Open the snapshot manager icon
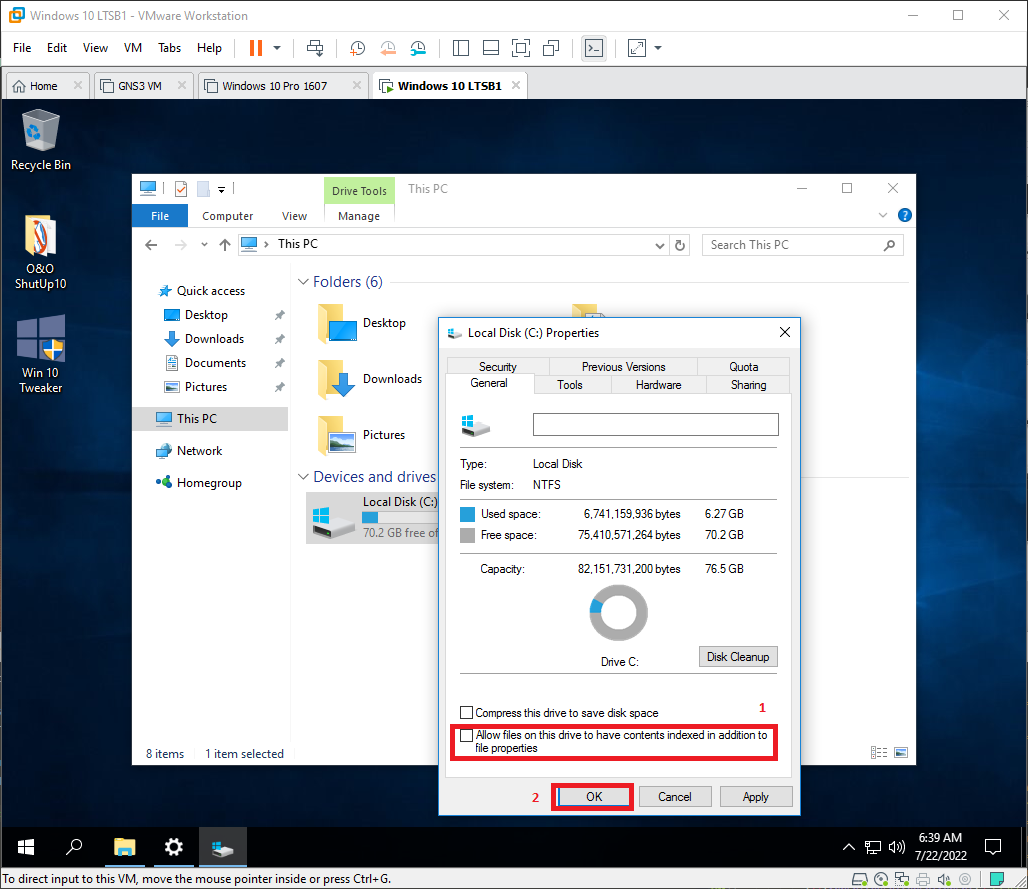The height and width of the screenshot is (889, 1028). click(x=418, y=48)
